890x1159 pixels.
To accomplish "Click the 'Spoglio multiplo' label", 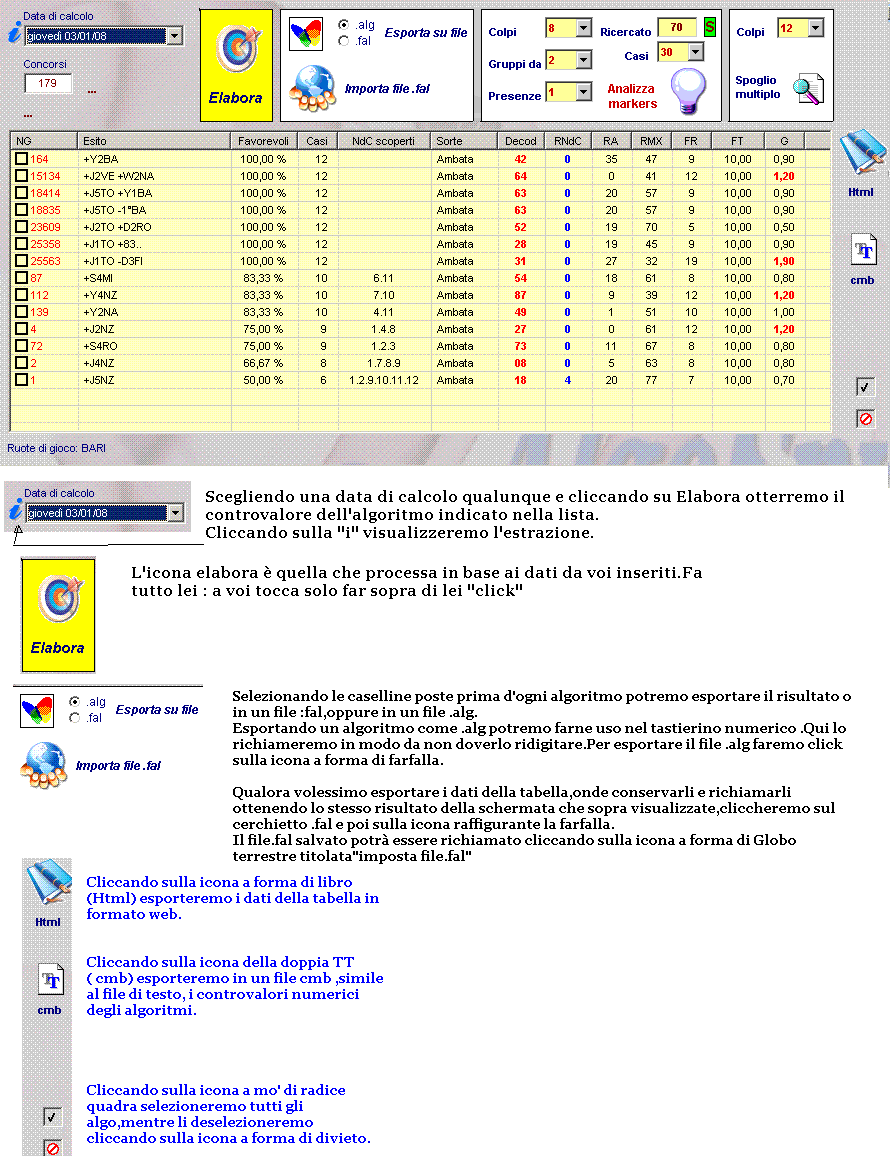I will pyautogui.click(x=758, y=87).
